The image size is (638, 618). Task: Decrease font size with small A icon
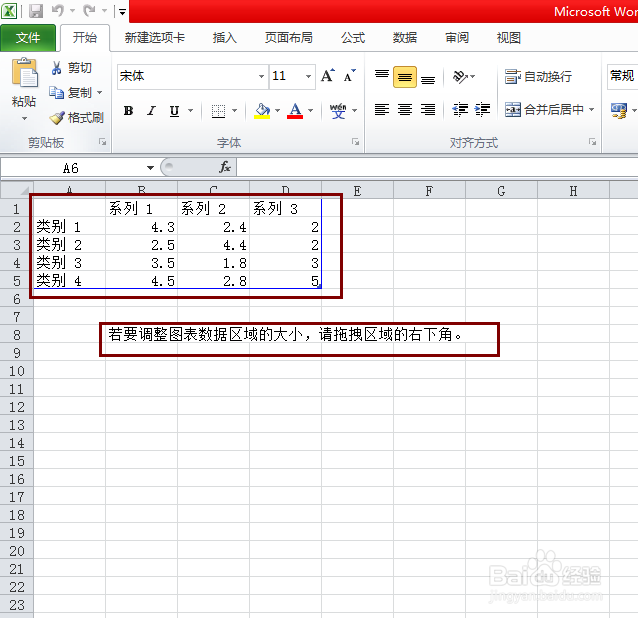tap(350, 76)
